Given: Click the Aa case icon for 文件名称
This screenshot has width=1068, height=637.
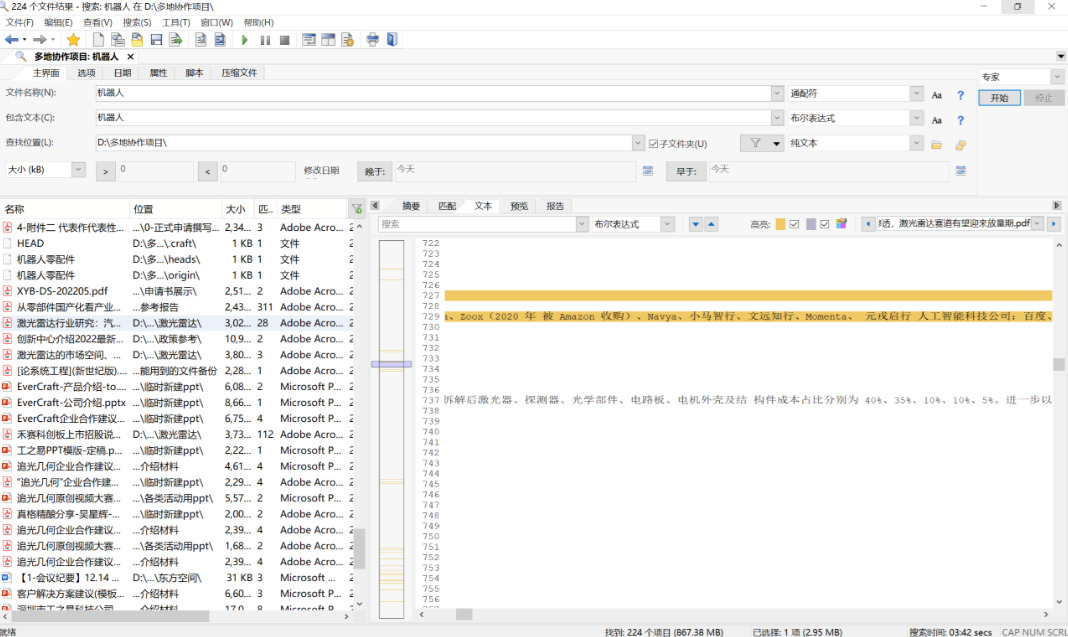Looking at the screenshot, I should (937, 95).
